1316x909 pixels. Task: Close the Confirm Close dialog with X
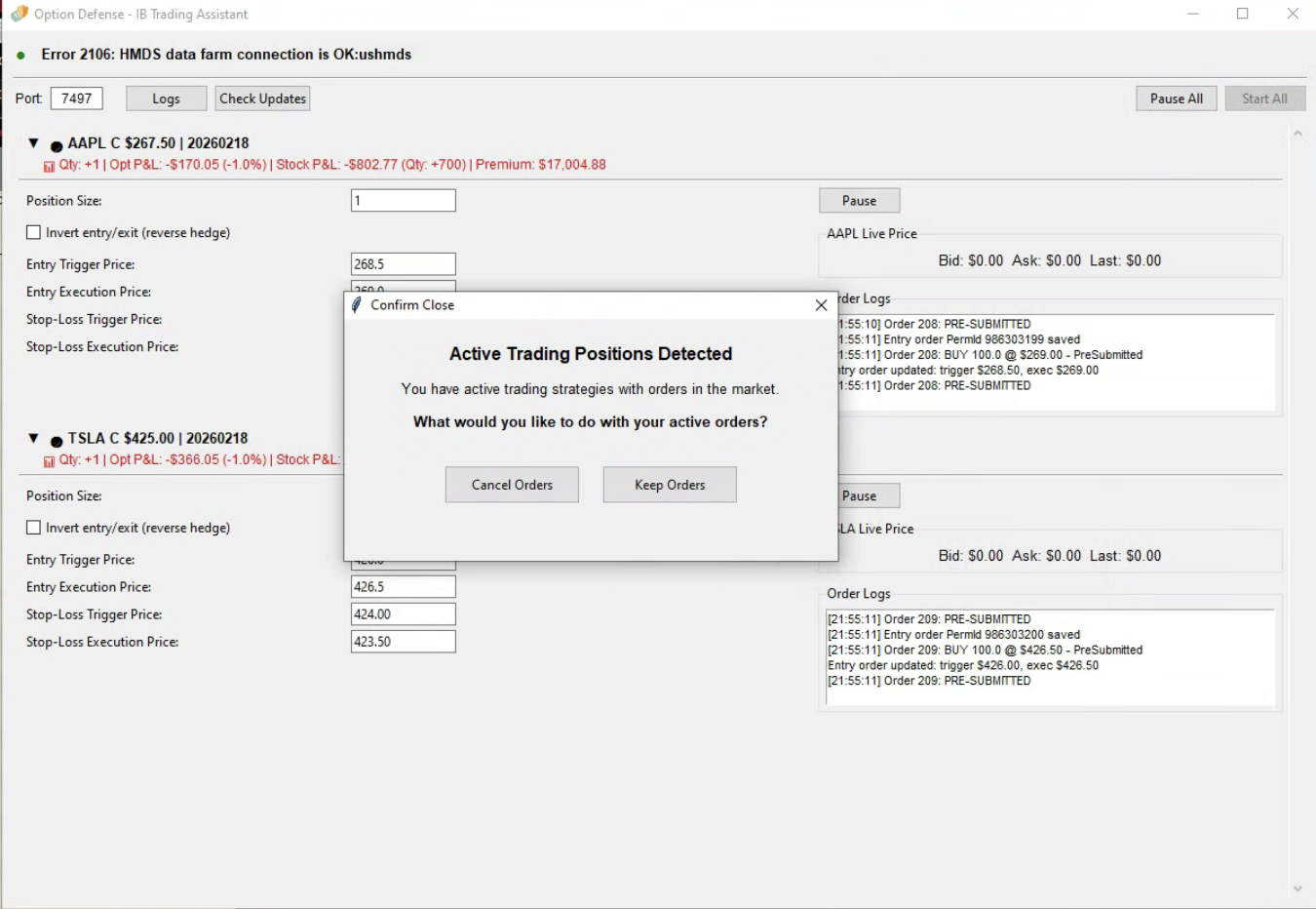coord(821,305)
